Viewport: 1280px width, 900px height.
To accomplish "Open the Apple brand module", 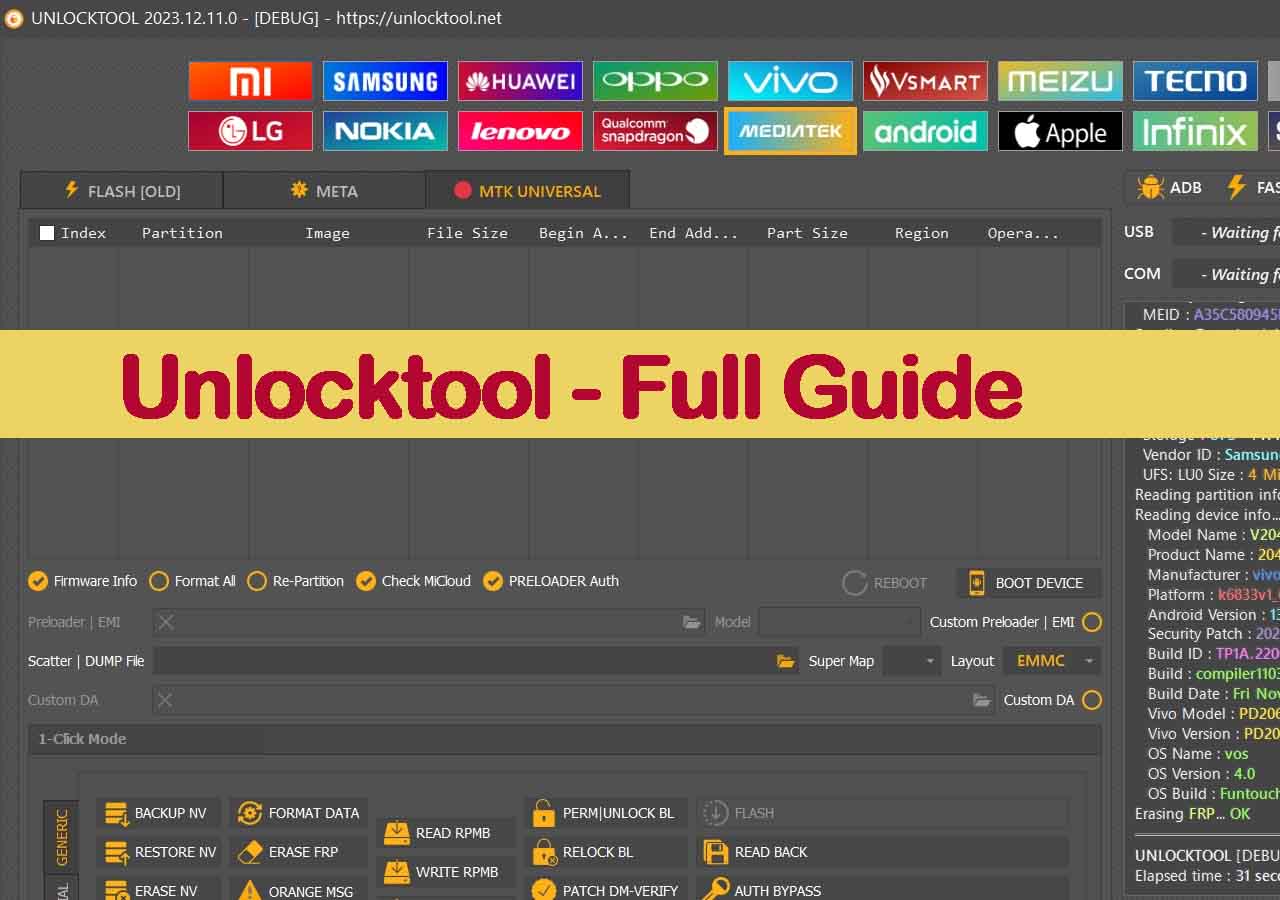I will point(1059,131).
